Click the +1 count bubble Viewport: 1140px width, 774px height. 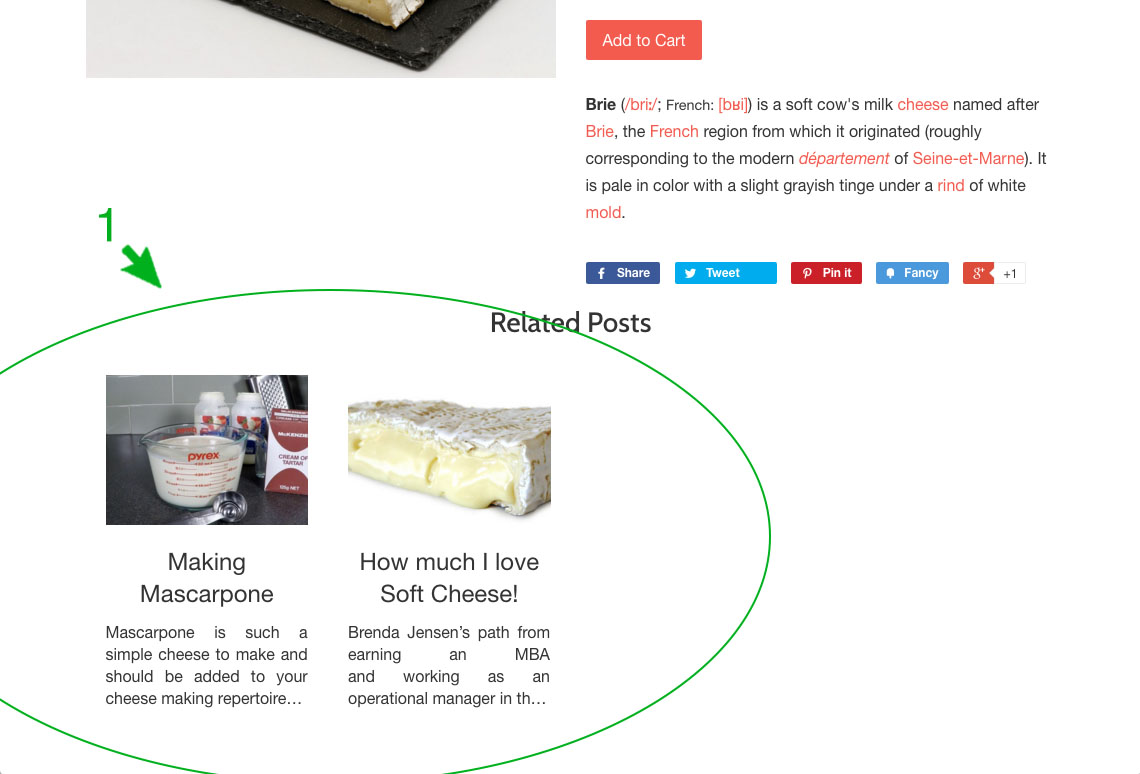coord(1010,274)
